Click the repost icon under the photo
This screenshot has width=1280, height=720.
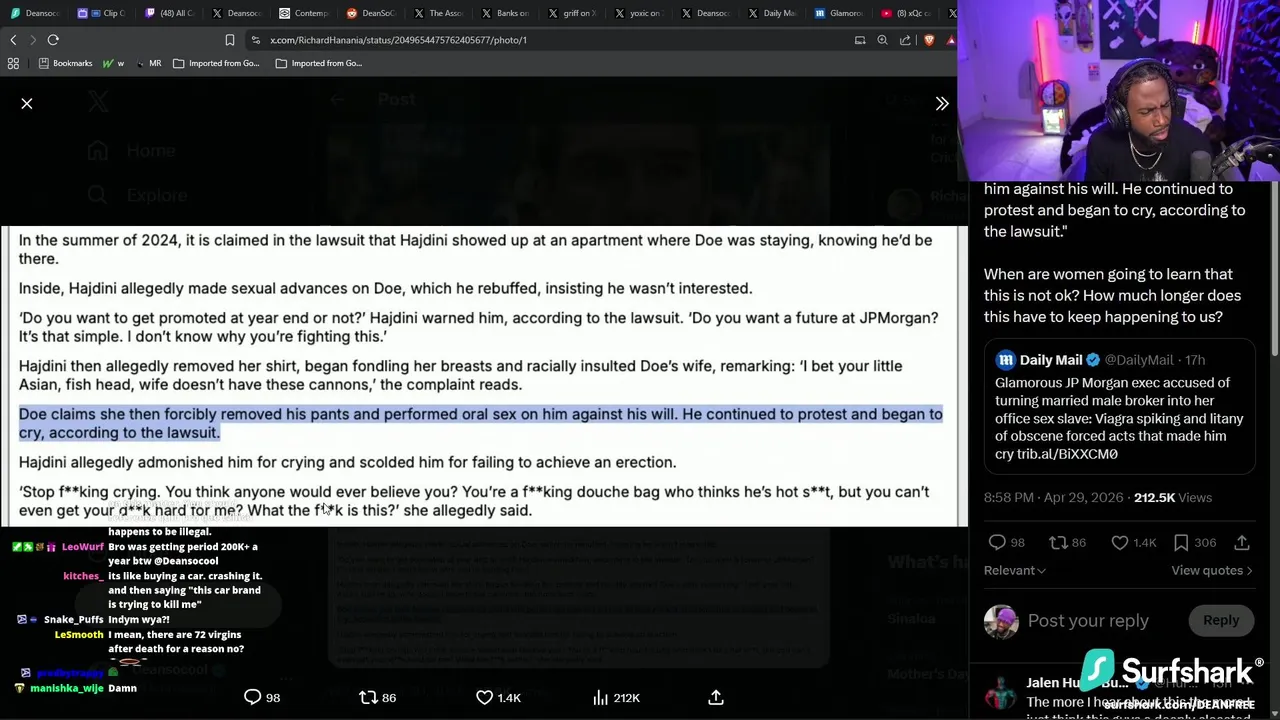tap(368, 697)
